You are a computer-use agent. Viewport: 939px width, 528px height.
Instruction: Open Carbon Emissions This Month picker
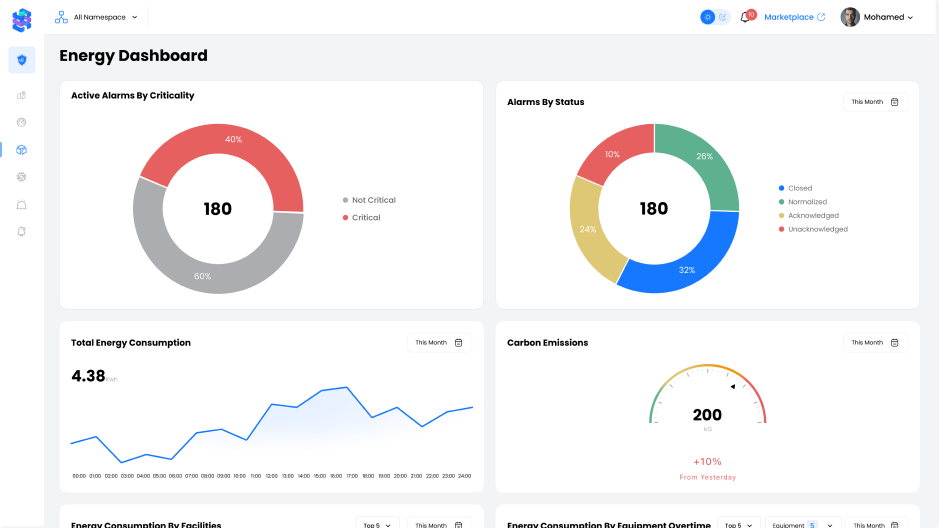[x=875, y=343]
